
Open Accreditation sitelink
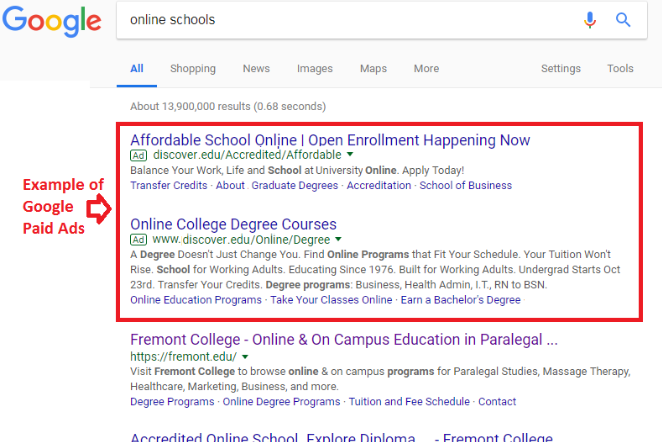[x=379, y=186]
